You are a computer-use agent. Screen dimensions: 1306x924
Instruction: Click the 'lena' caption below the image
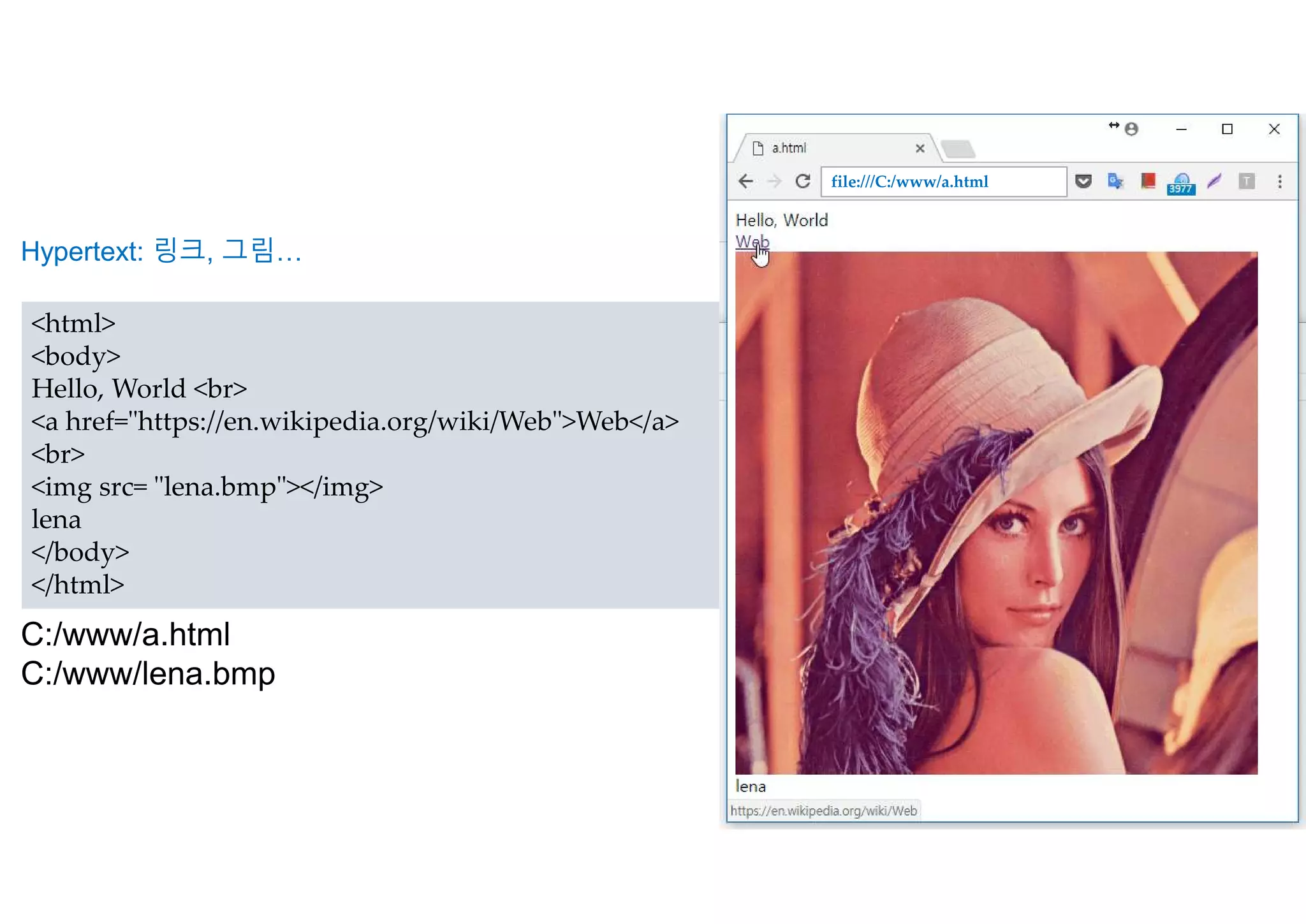click(x=751, y=787)
